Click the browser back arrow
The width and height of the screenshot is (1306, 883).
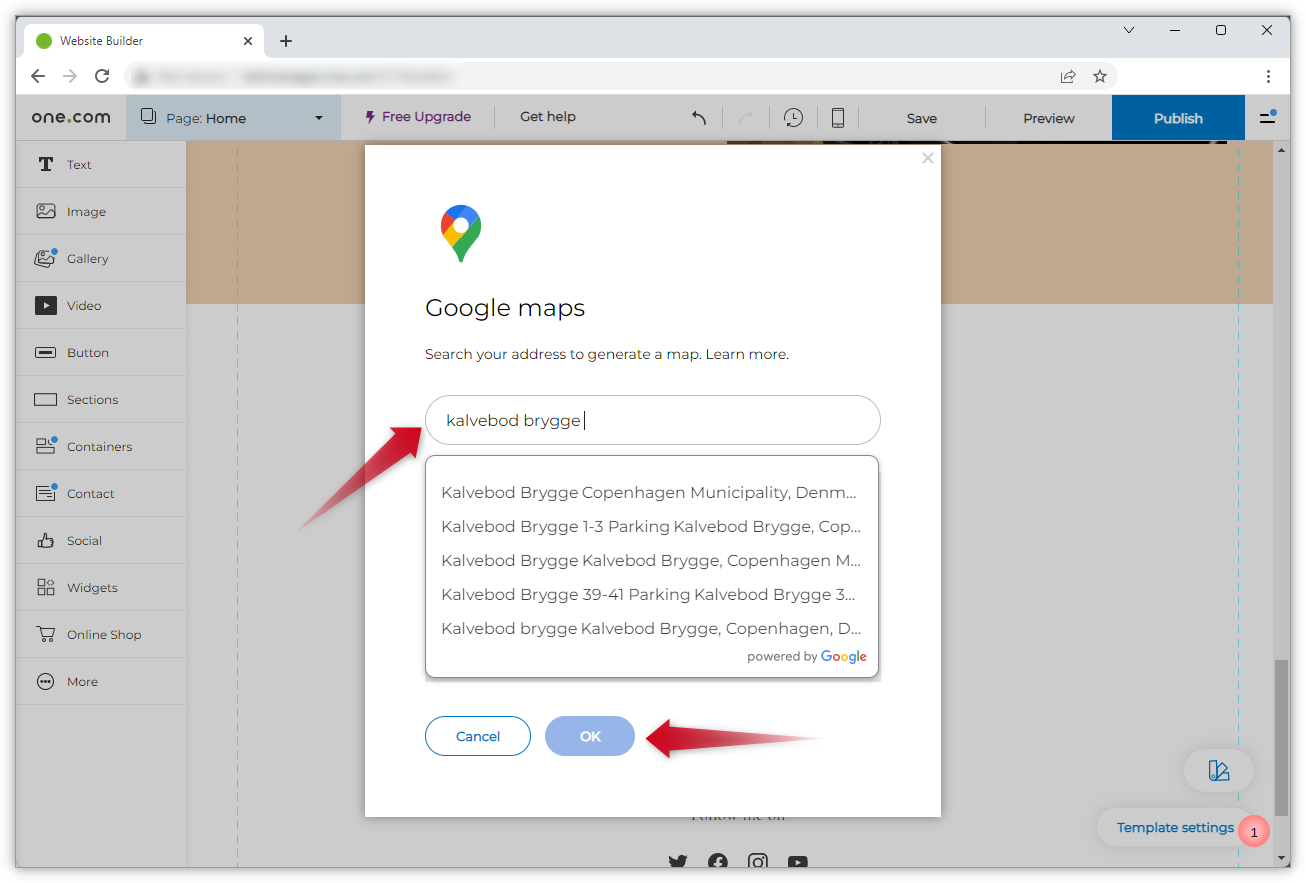[38, 76]
